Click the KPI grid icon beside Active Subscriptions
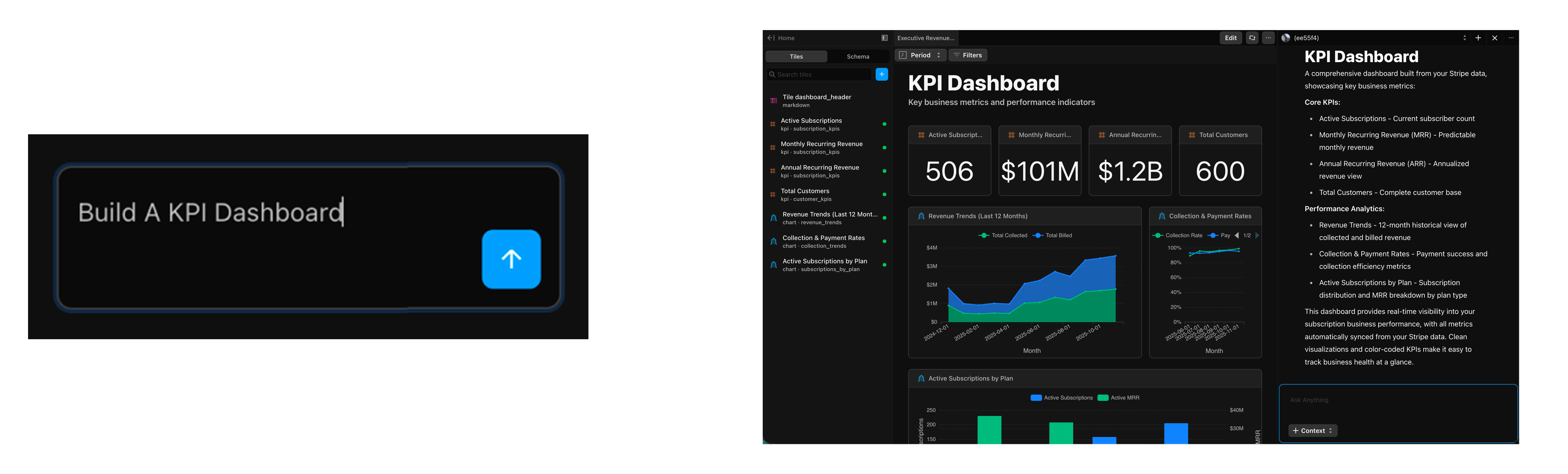The image size is (1568, 474). click(x=773, y=124)
